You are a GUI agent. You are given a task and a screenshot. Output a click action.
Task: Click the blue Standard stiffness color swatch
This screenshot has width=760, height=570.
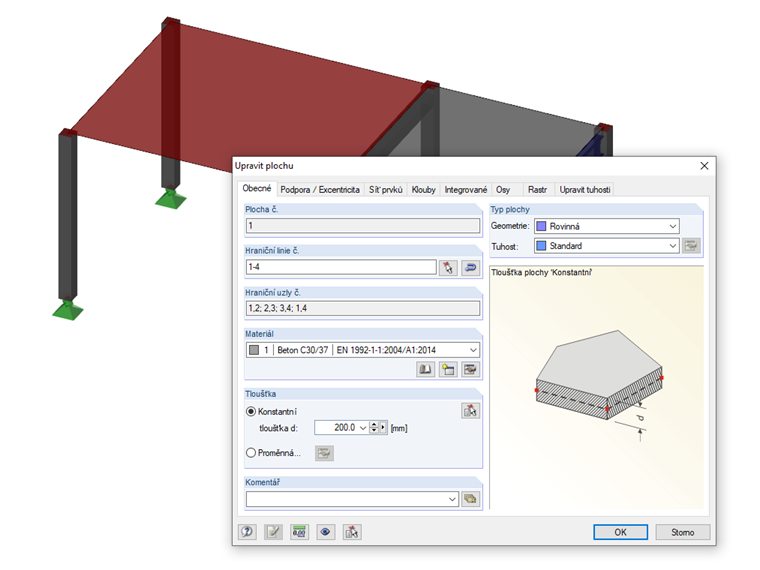541,246
